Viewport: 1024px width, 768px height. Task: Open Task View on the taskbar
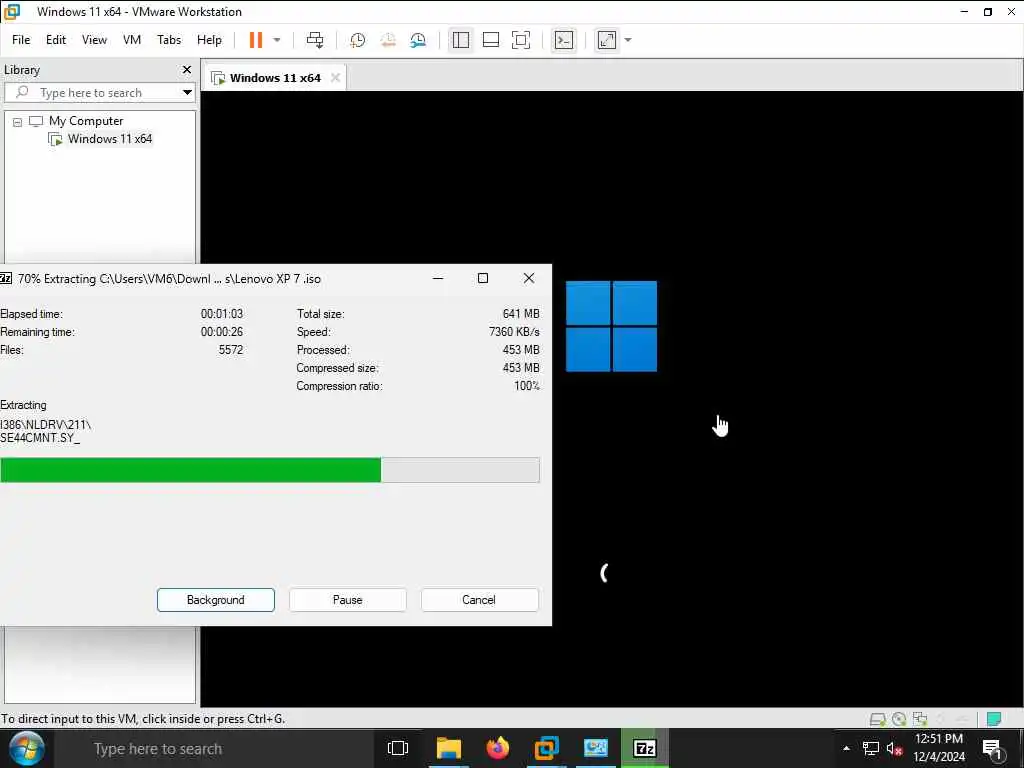coord(398,748)
